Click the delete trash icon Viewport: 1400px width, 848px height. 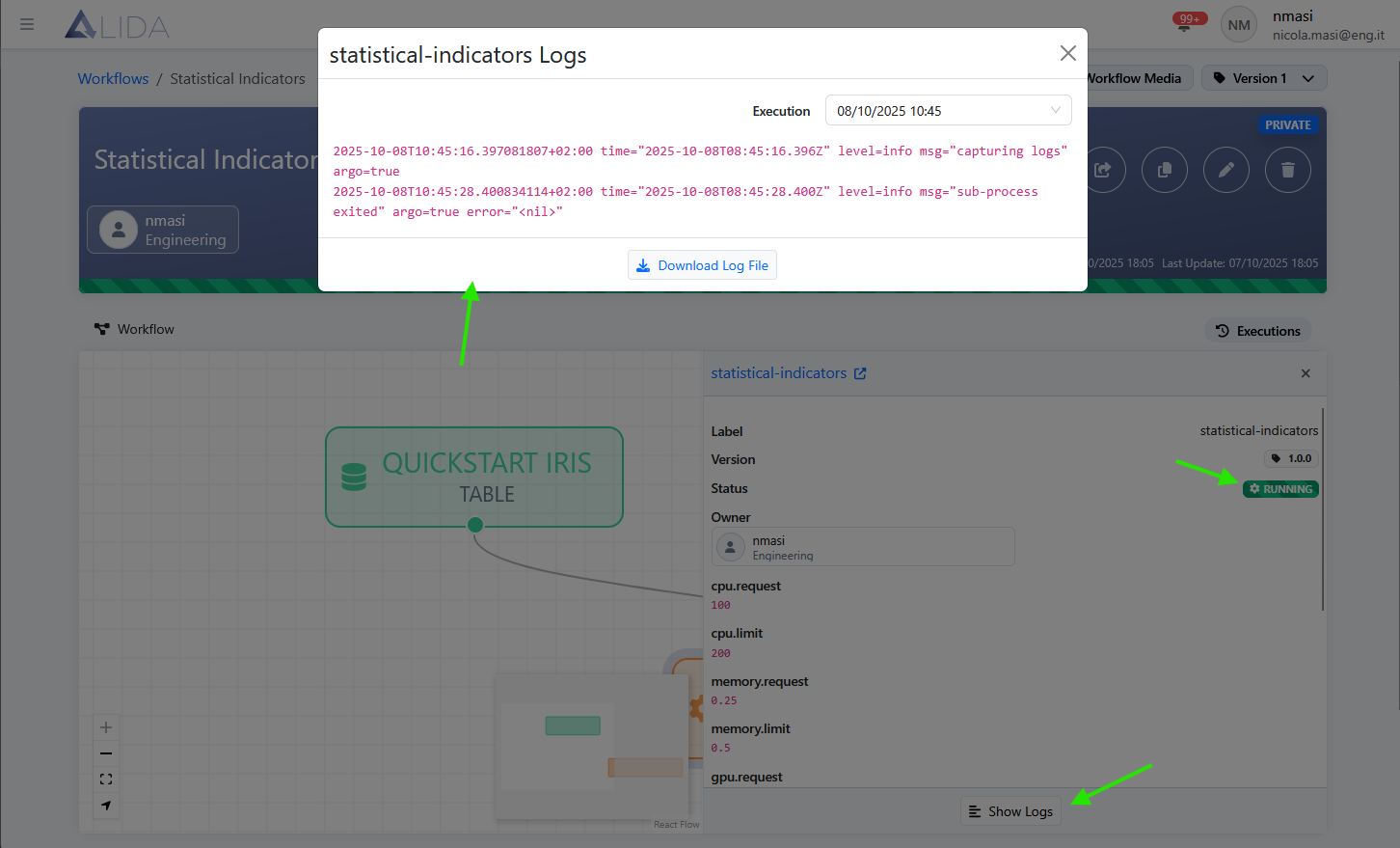[x=1288, y=170]
